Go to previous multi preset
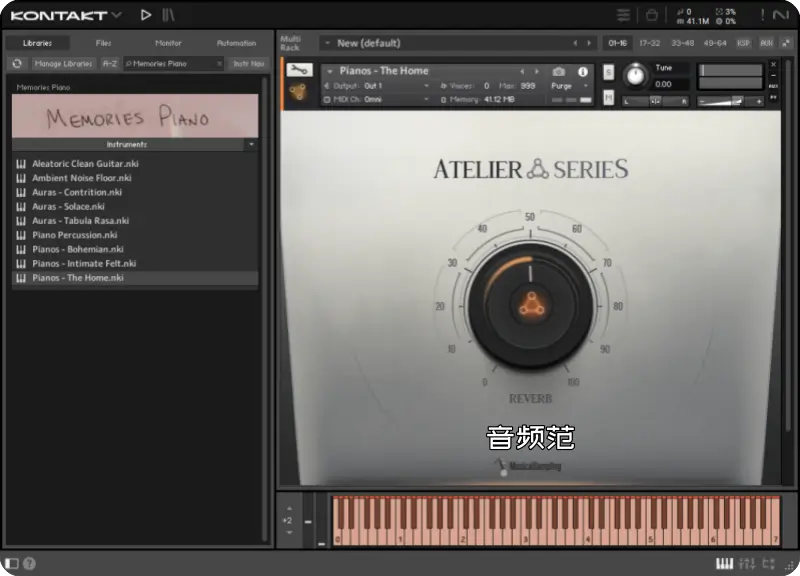Screen dimensions: 800x576 pyautogui.click(x=576, y=43)
